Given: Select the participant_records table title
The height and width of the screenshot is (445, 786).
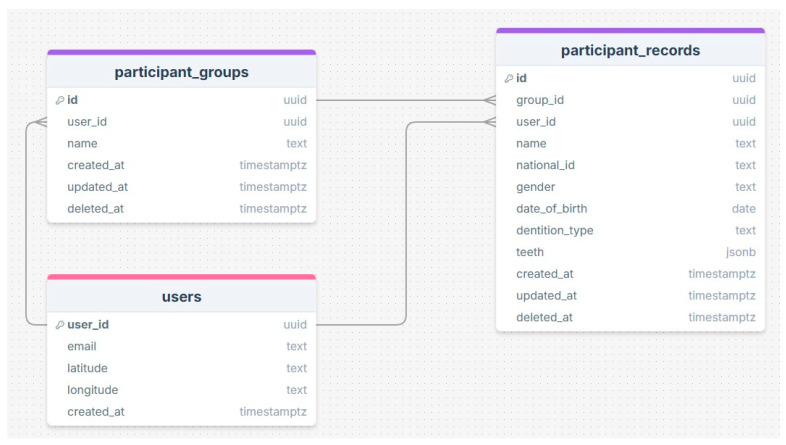Looking at the screenshot, I should pyautogui.click(x=630, y=50).
